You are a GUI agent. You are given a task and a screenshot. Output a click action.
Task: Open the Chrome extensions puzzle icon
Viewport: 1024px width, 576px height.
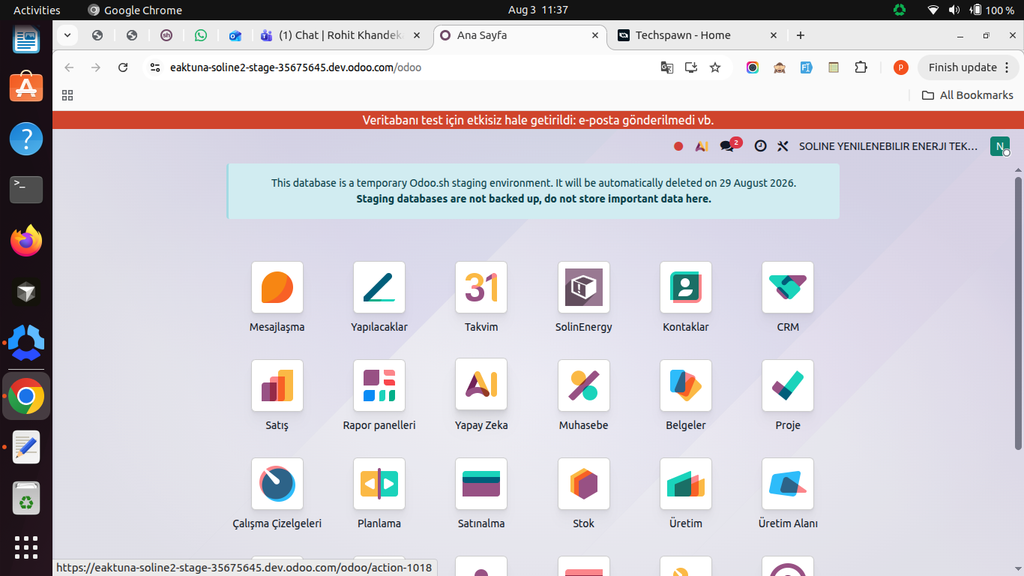(x=861, y=67)
